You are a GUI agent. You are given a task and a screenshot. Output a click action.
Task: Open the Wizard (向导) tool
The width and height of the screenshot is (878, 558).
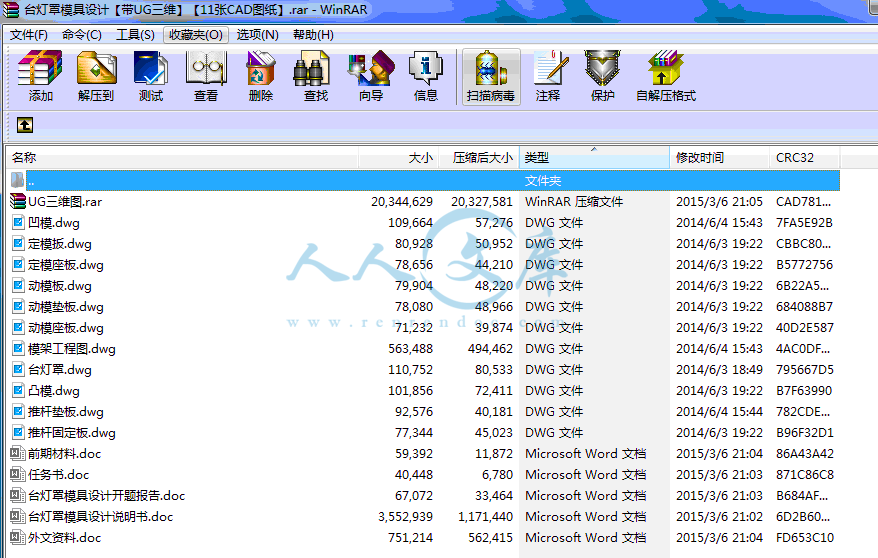371,68
